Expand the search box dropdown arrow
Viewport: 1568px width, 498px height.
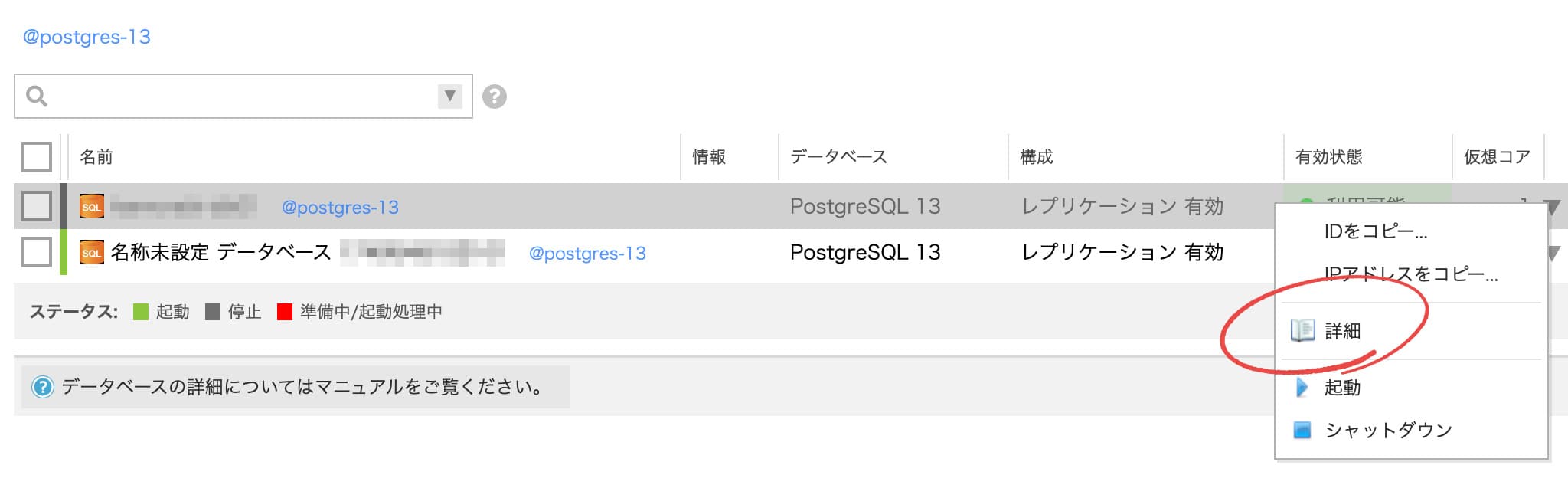(x=450, y=97)
